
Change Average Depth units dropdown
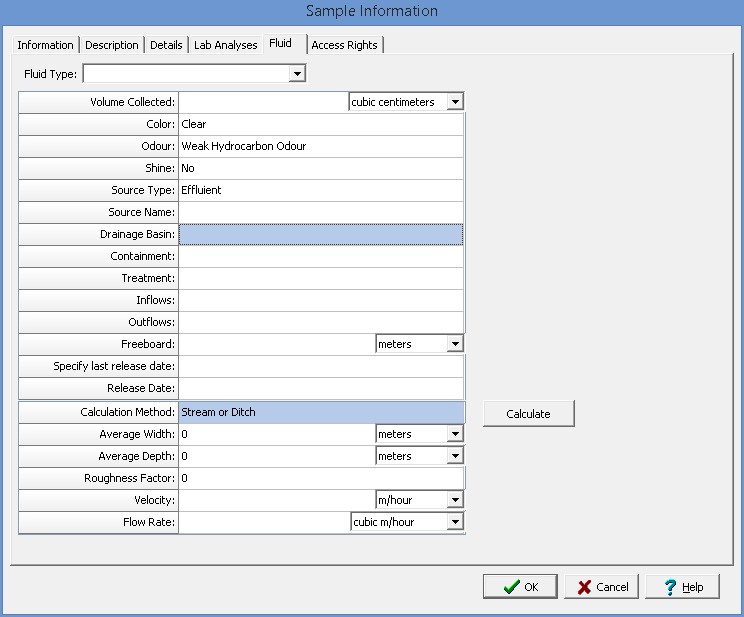coord(455,456)
